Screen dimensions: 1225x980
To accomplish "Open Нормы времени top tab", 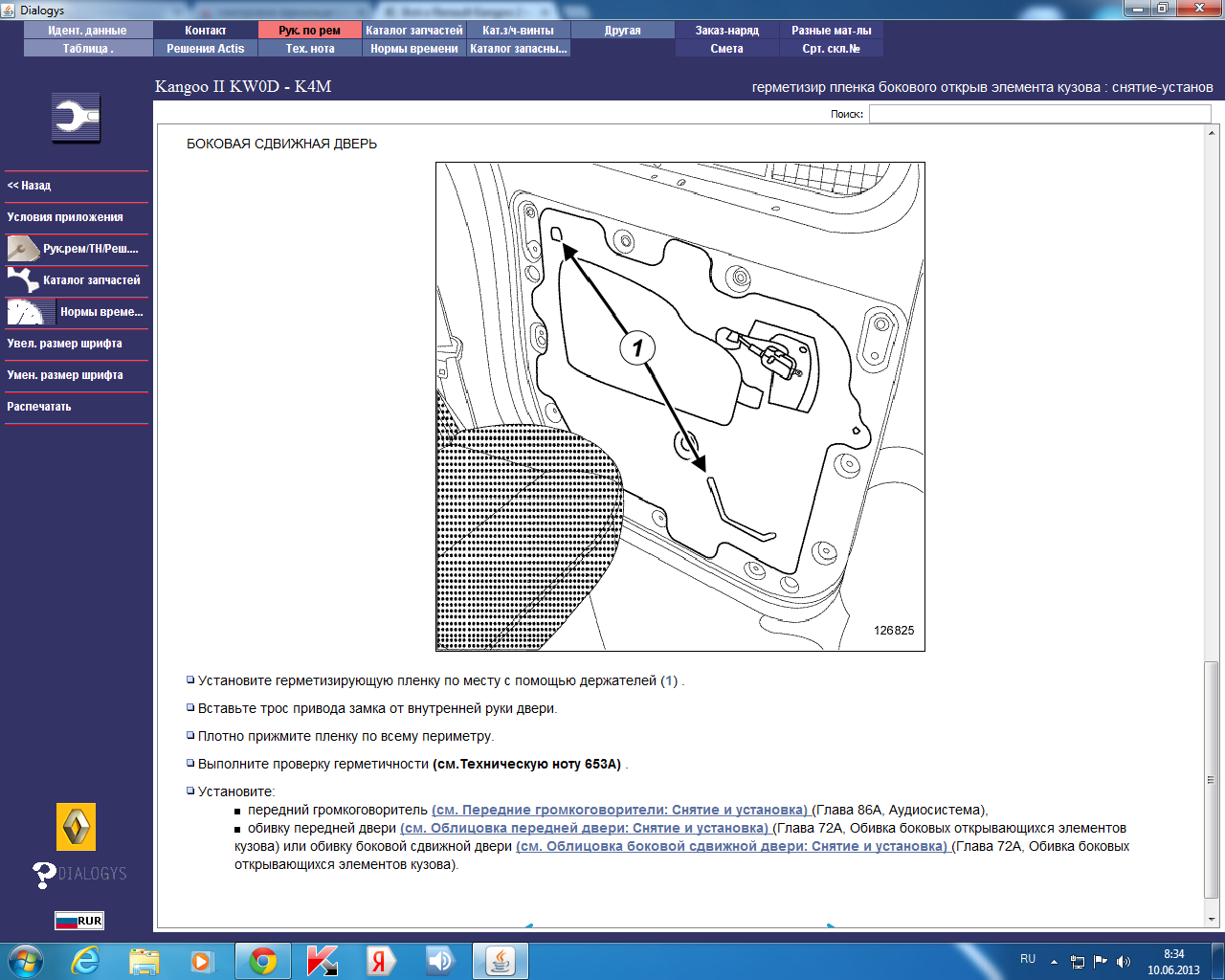I will pyautogui.click(x=414, y=49).
